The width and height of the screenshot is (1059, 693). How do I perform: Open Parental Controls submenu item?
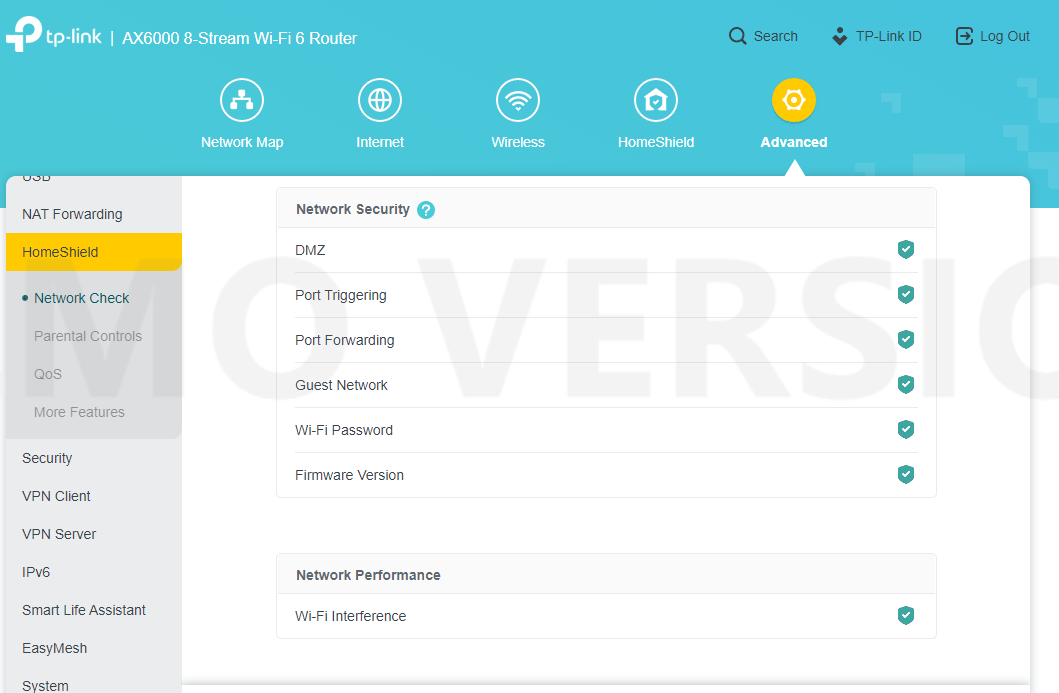[x=88, y=336]
